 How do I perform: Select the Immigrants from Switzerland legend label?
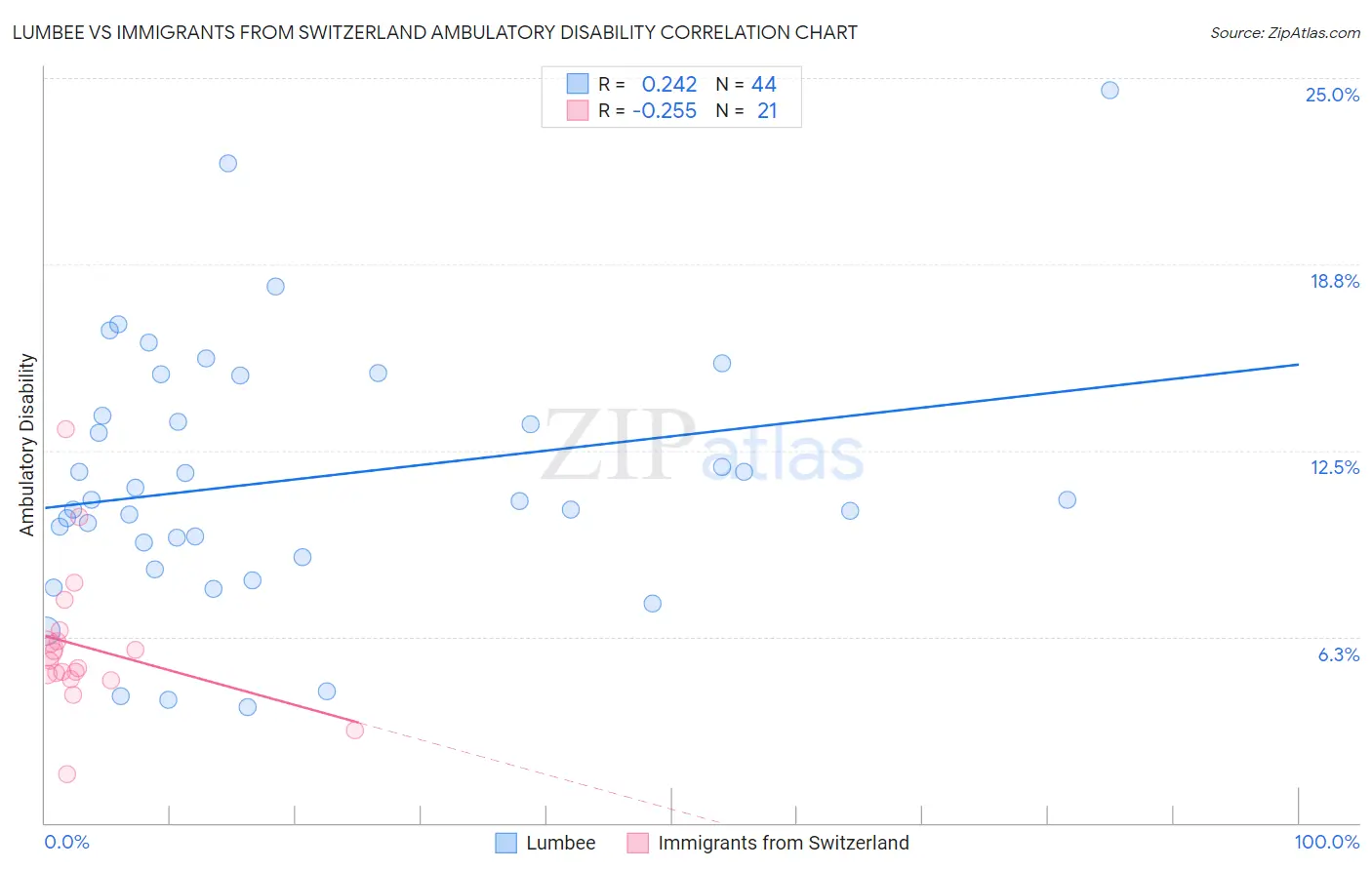click(784, 843)
